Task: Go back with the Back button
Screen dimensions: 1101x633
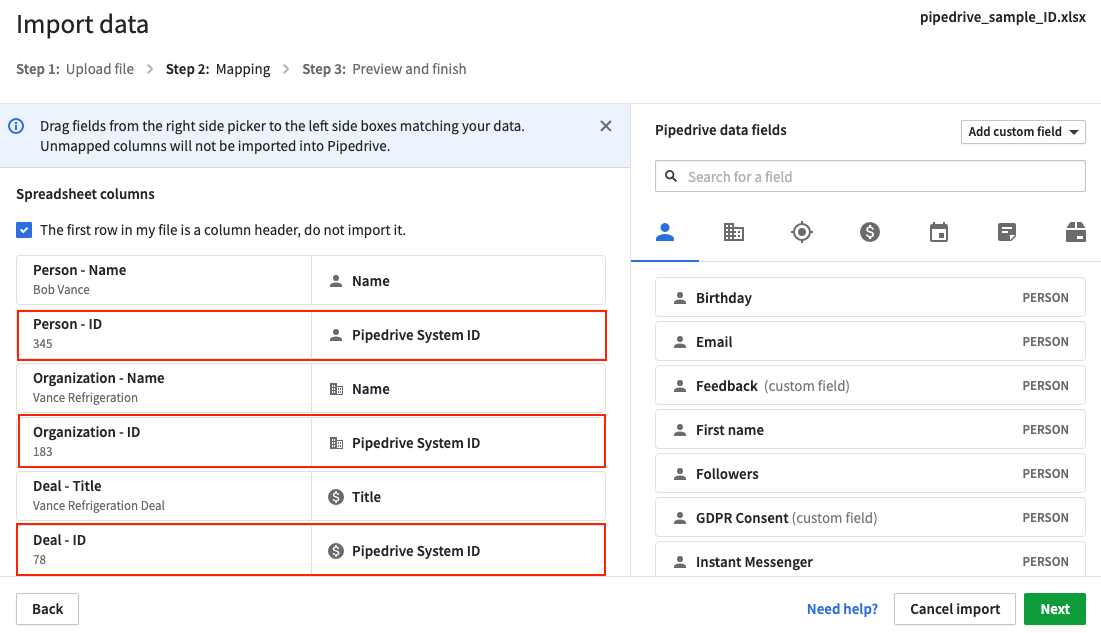Action: click(48, 609)
